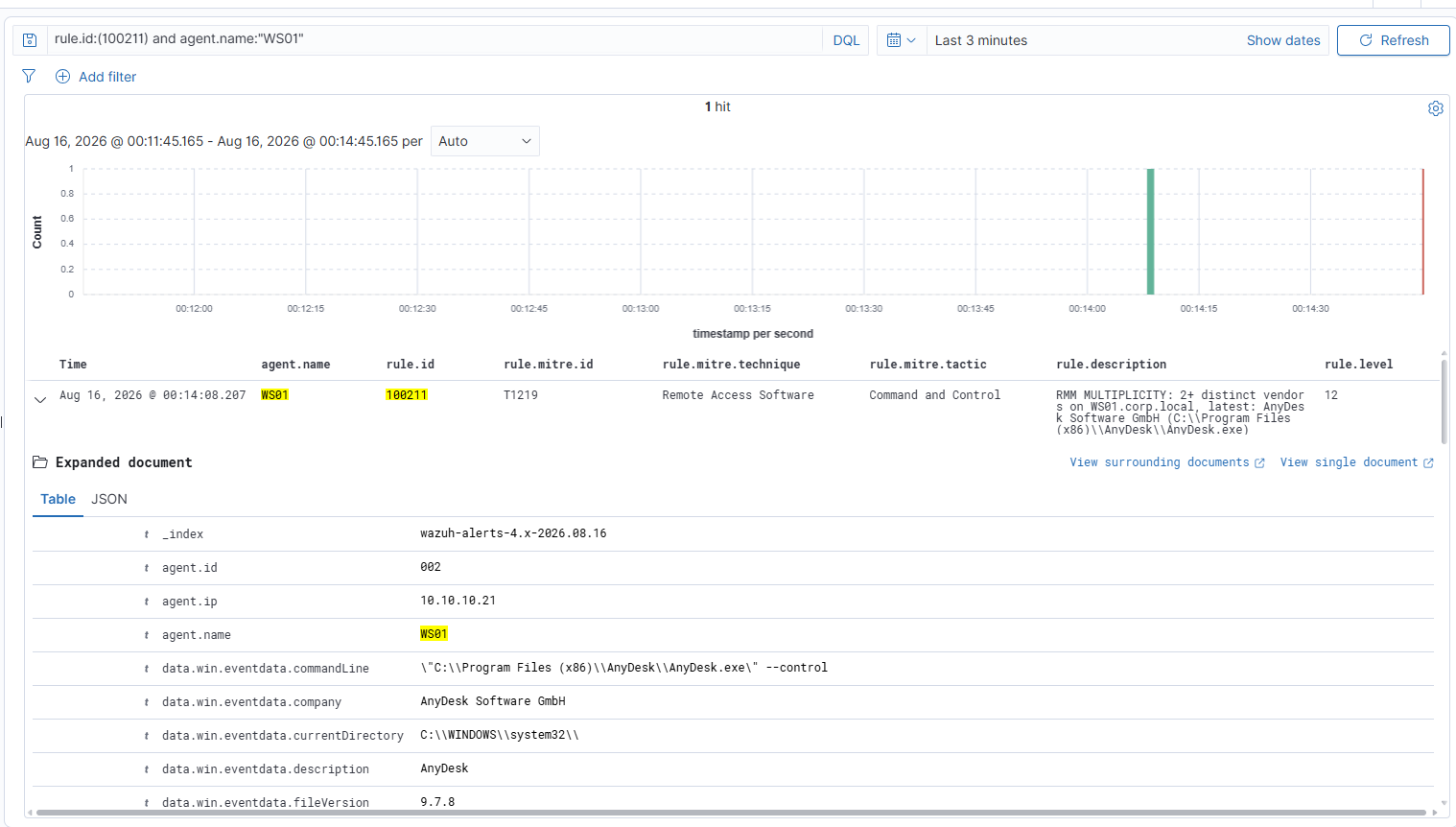
Task: Click the Command and Control cell
Action: (x=934, y=395)
